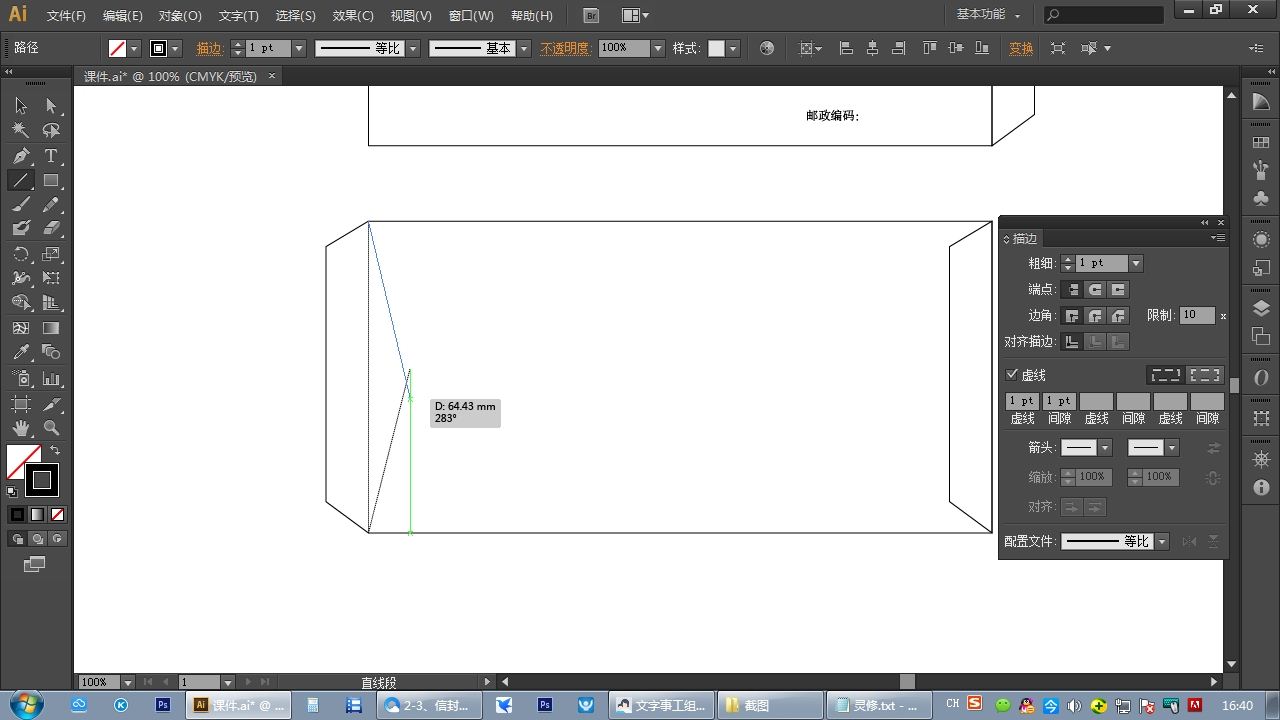Select the Type tool

click(51, 156)
